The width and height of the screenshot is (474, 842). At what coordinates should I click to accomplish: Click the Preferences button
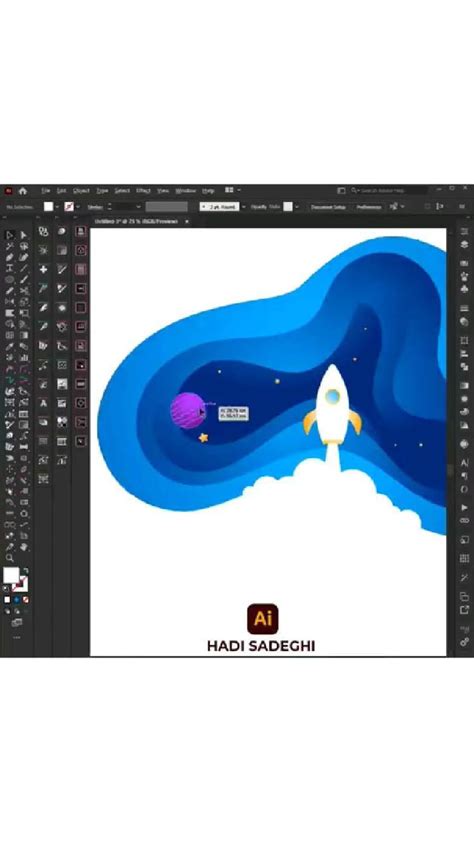369,207
